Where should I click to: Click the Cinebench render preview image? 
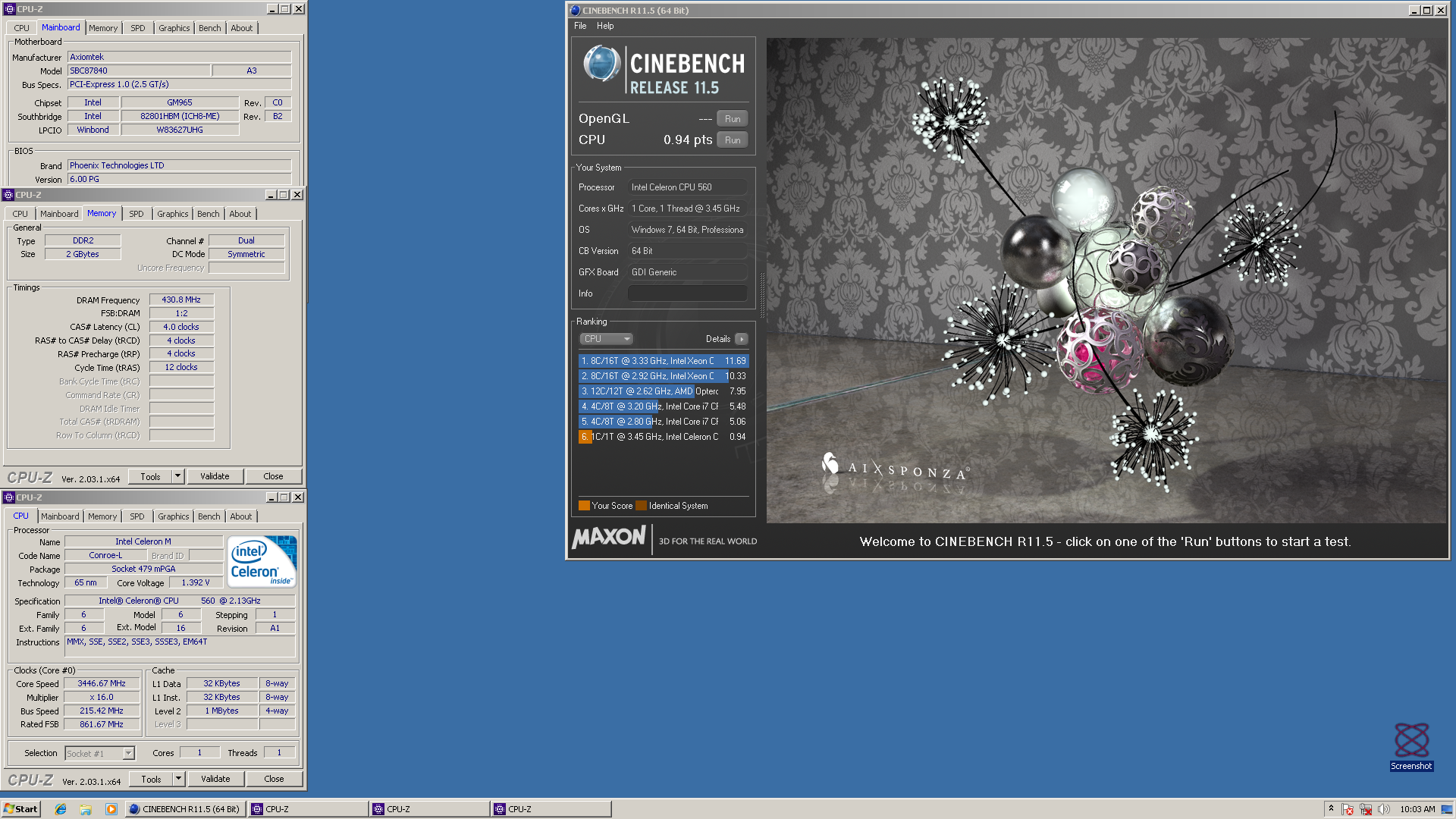click(x=1106, y=281)
